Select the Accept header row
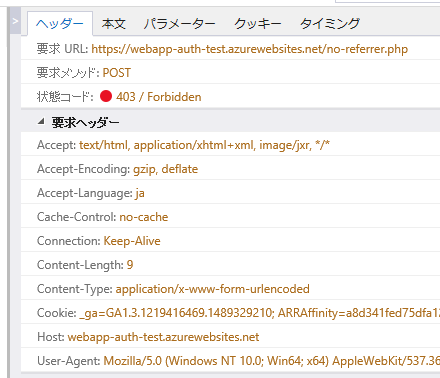 [x=230, y=145]
